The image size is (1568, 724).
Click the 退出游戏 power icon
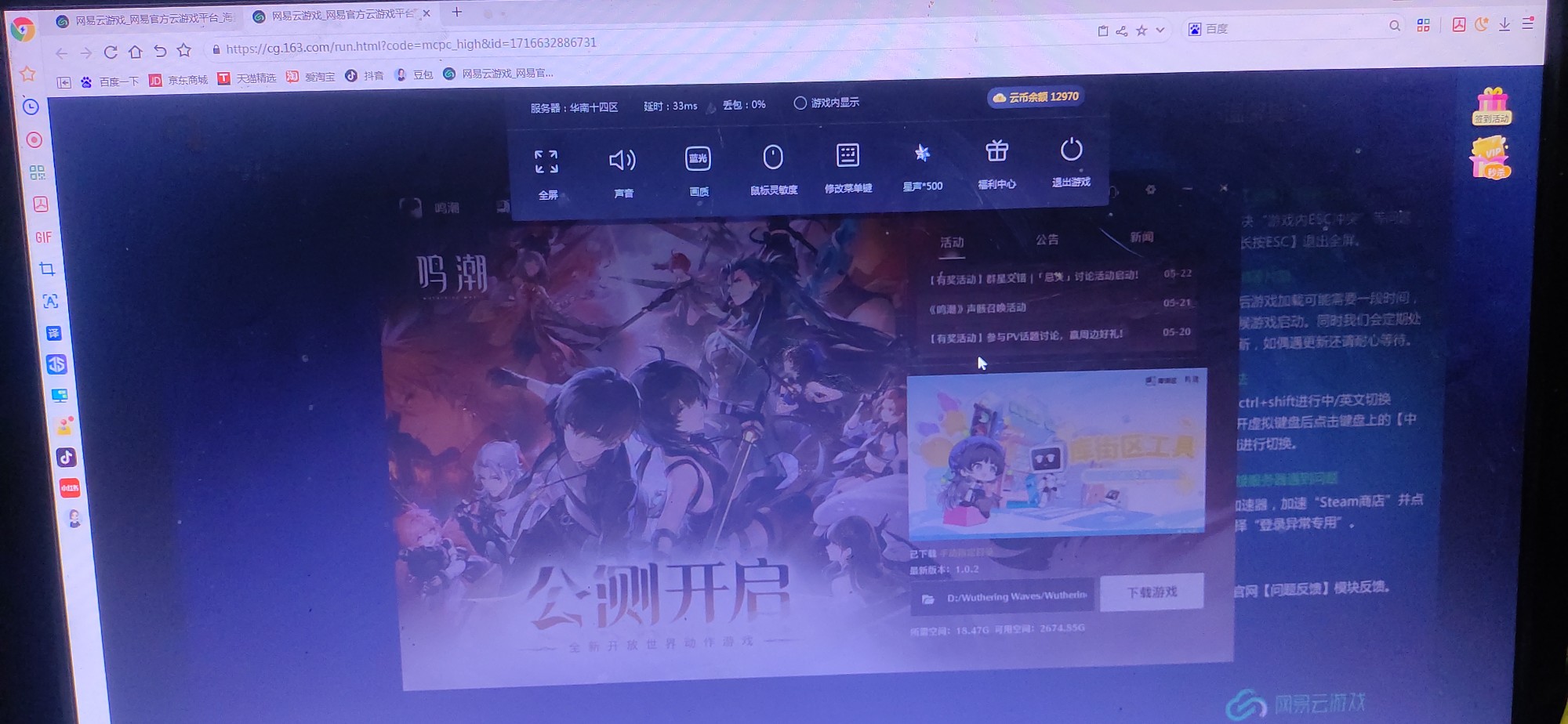point(1071,149)
